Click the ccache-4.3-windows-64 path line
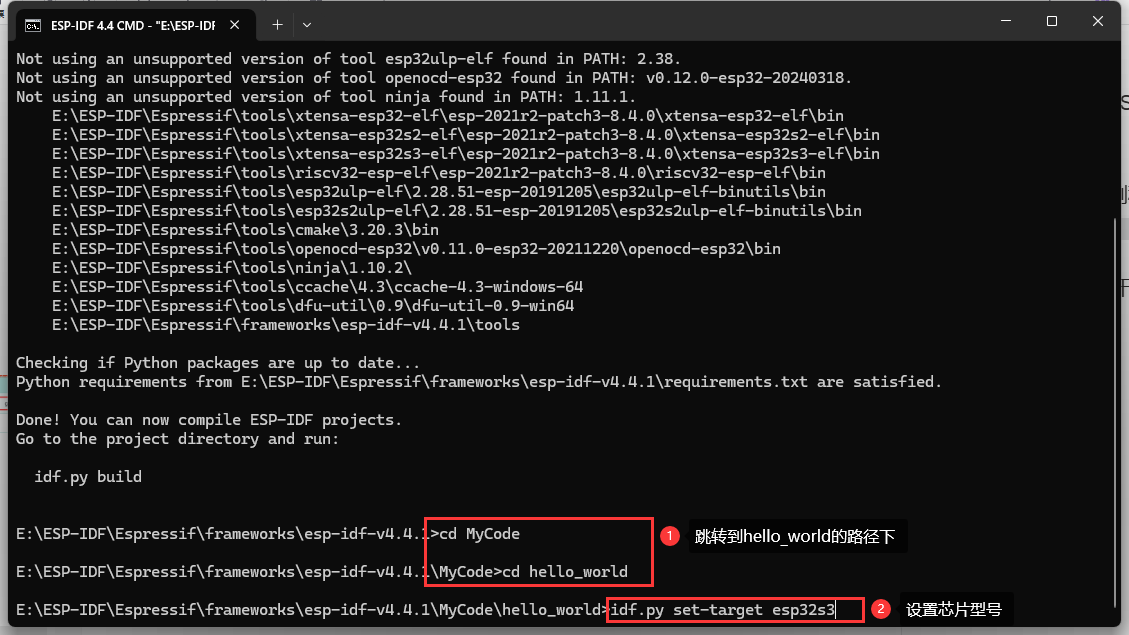Screen dimensions: 1129x635 tap(318, 287)
